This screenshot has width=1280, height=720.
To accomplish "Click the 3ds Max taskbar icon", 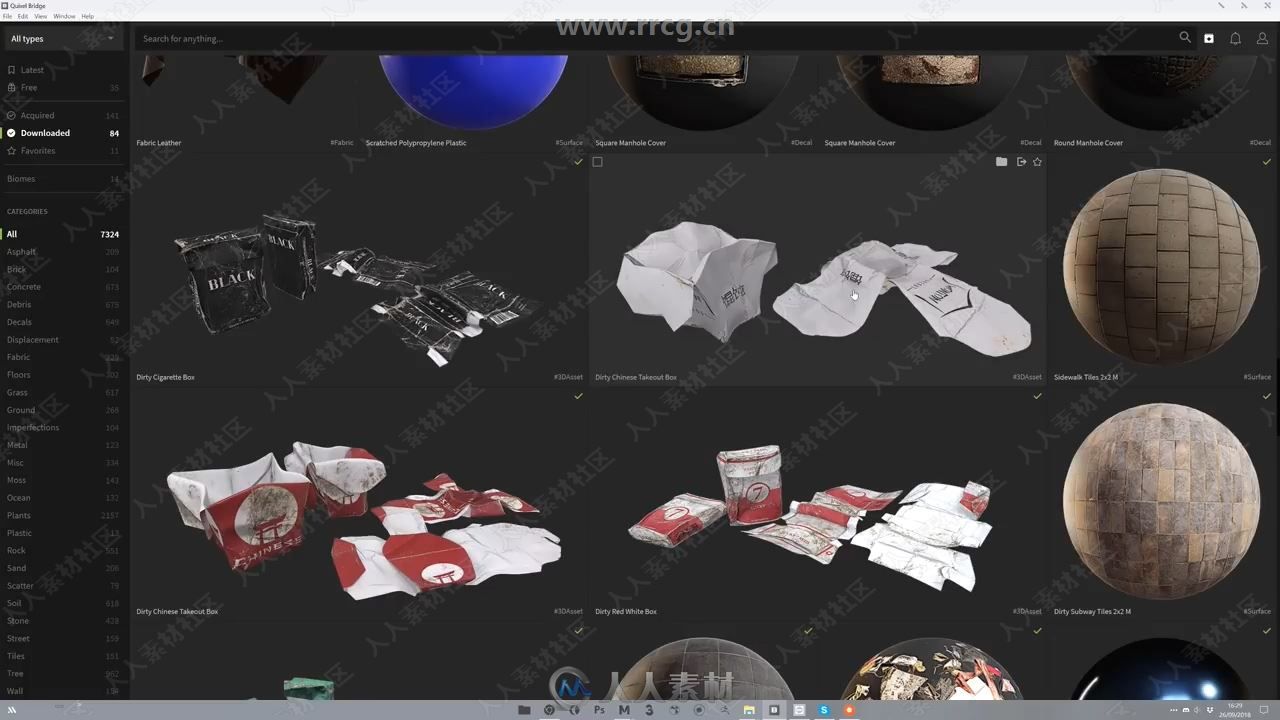I will coord(649,710).
